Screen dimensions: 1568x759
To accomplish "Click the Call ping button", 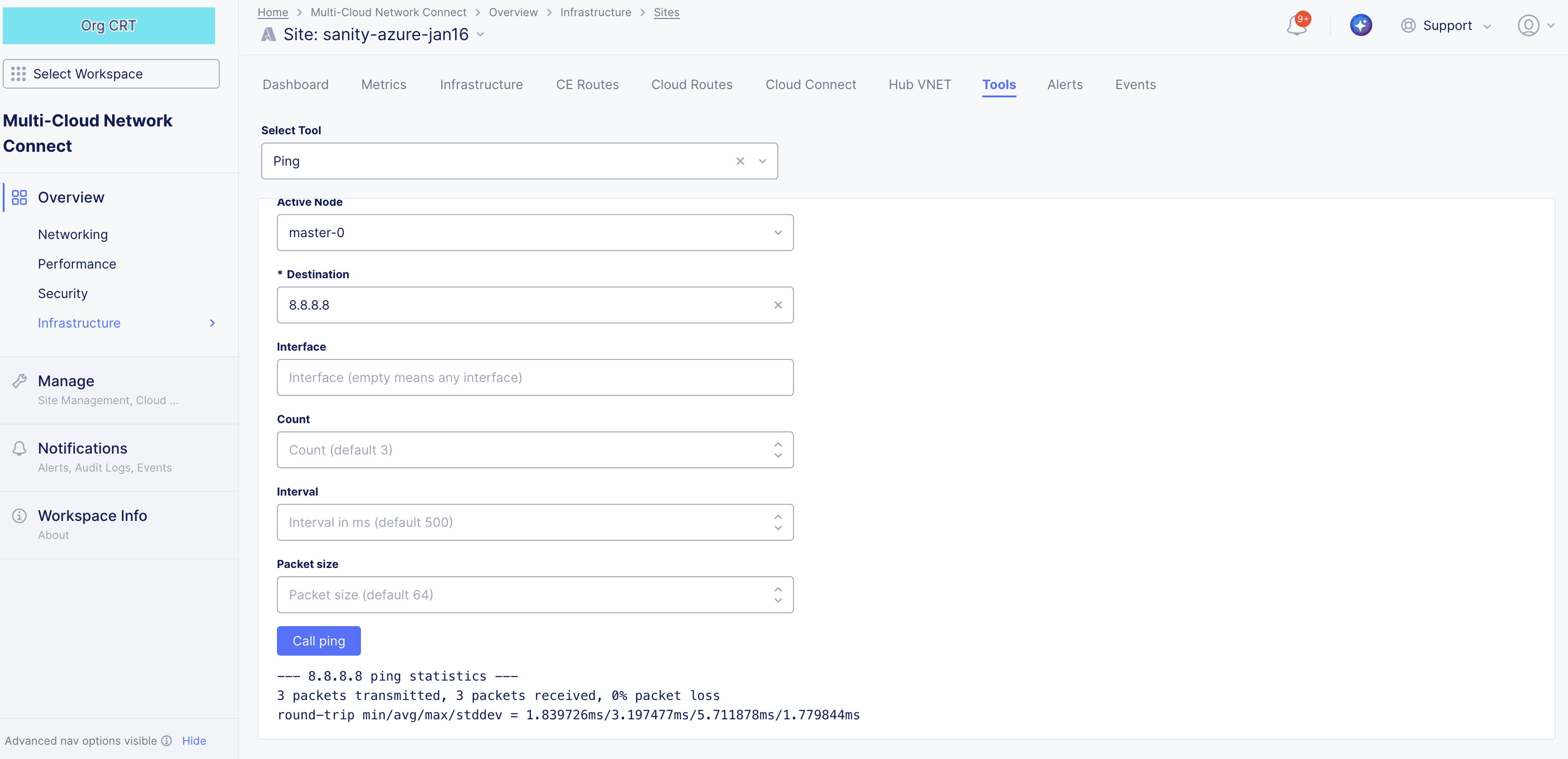I will pos(318,640).
